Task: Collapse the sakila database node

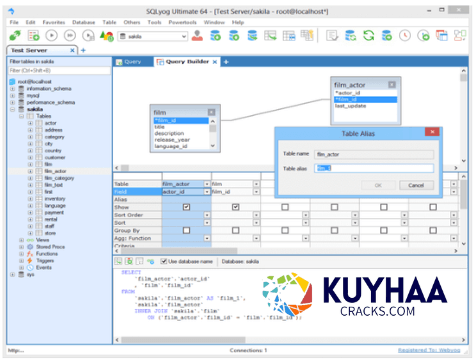Action: [x=12, y=109]
